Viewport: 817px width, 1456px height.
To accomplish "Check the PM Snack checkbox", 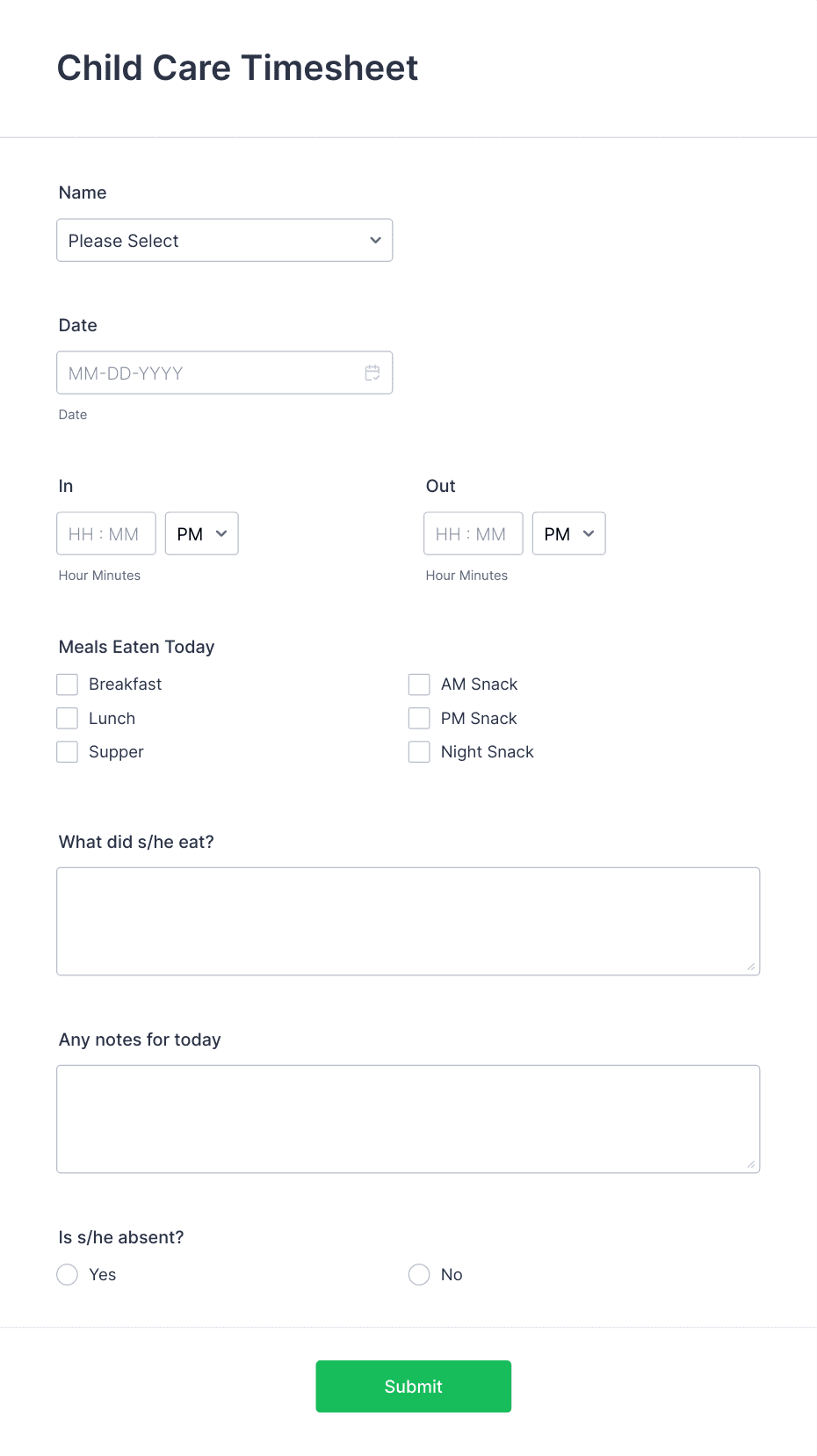I will 419,718.
